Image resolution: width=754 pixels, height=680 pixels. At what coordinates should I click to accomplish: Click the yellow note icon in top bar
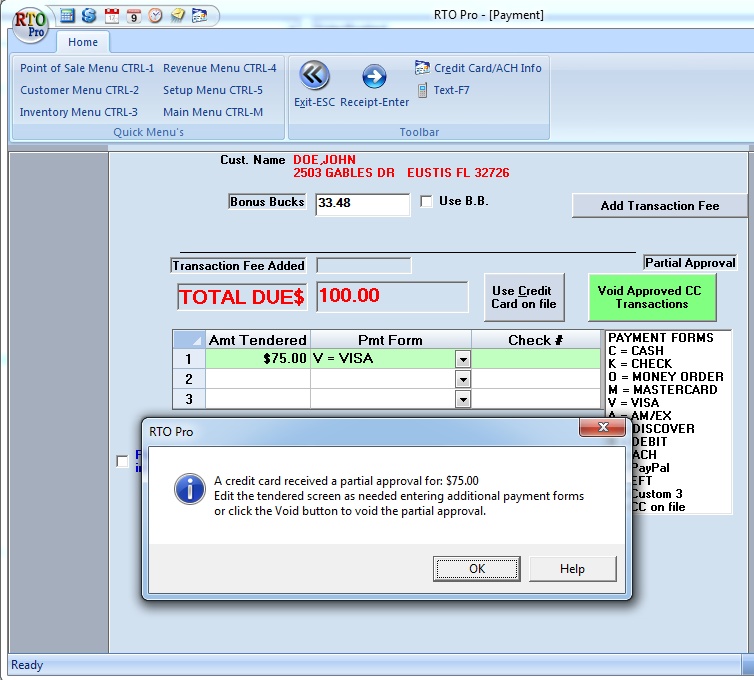click(177, 15)
